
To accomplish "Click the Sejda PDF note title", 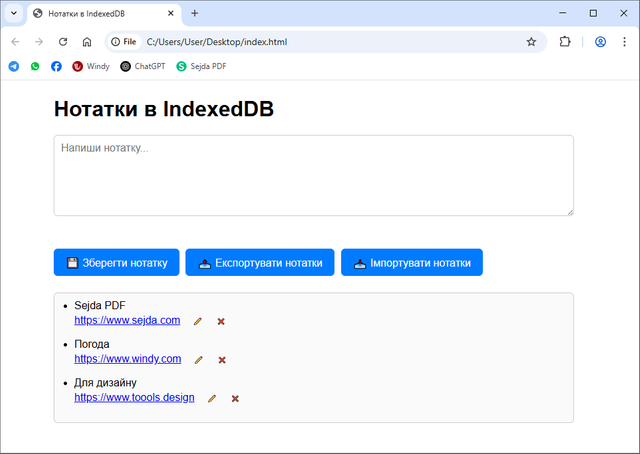I will point(100,305).
